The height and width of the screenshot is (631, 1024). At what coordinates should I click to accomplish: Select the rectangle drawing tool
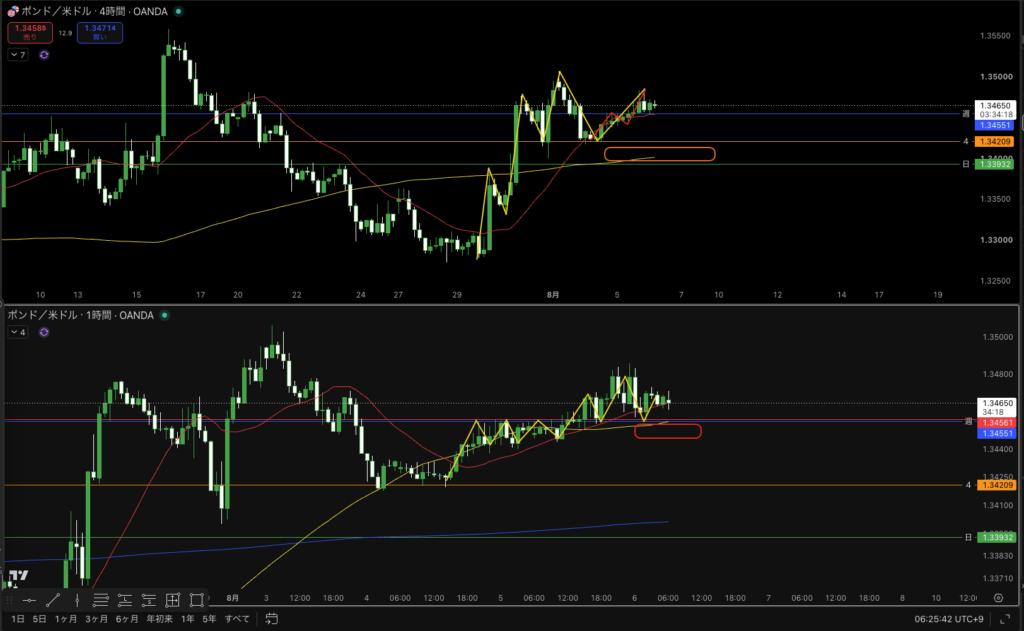tap(197, 600)
